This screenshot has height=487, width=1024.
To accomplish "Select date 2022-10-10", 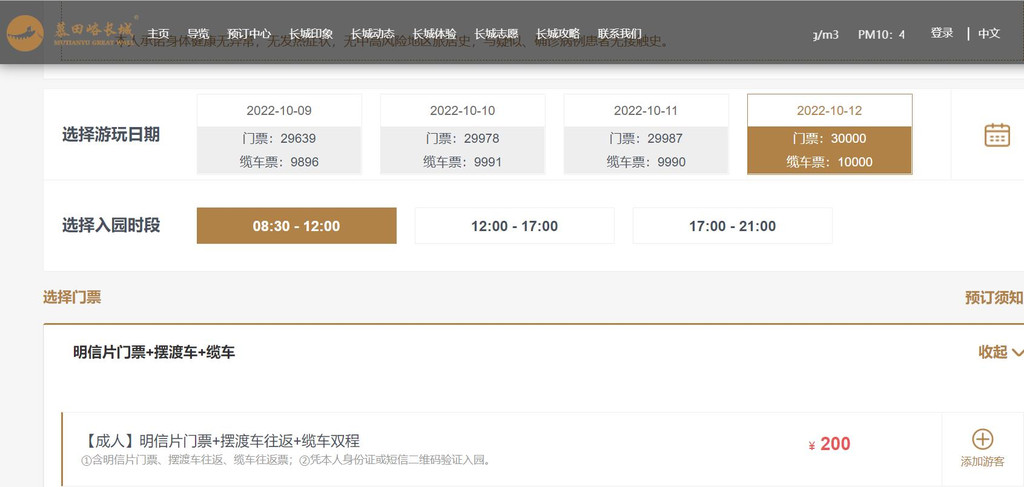I will (462, 135).
